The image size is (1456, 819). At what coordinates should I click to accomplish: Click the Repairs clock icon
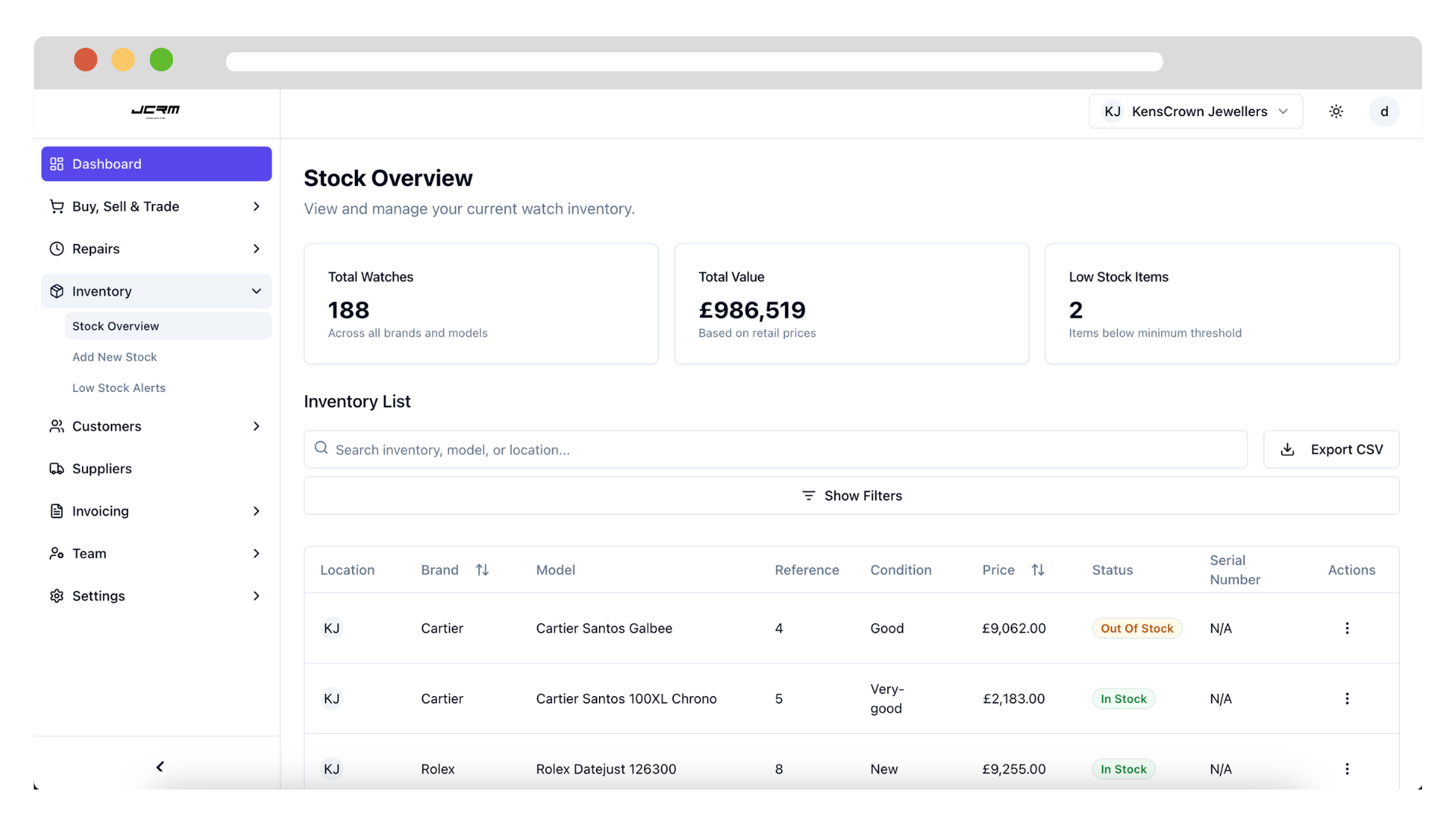tap(56, 248)
